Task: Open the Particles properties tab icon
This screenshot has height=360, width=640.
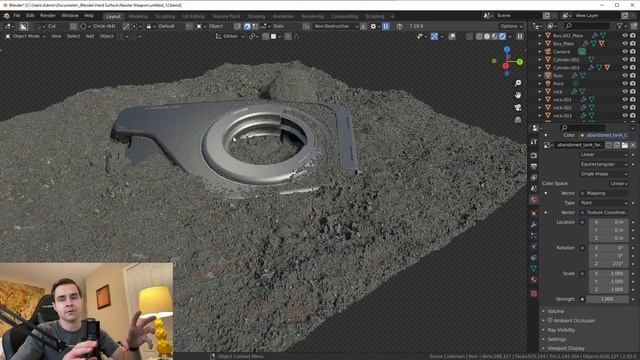Action: (534, 236)
